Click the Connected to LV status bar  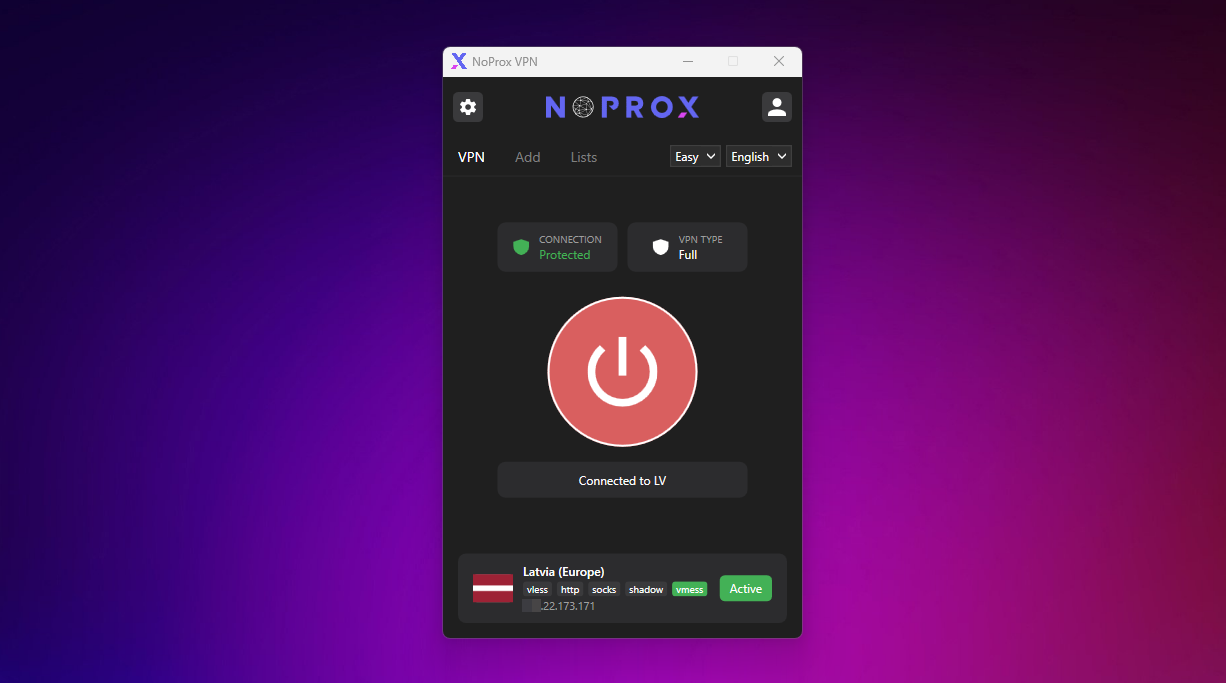[x=622, y=480]
